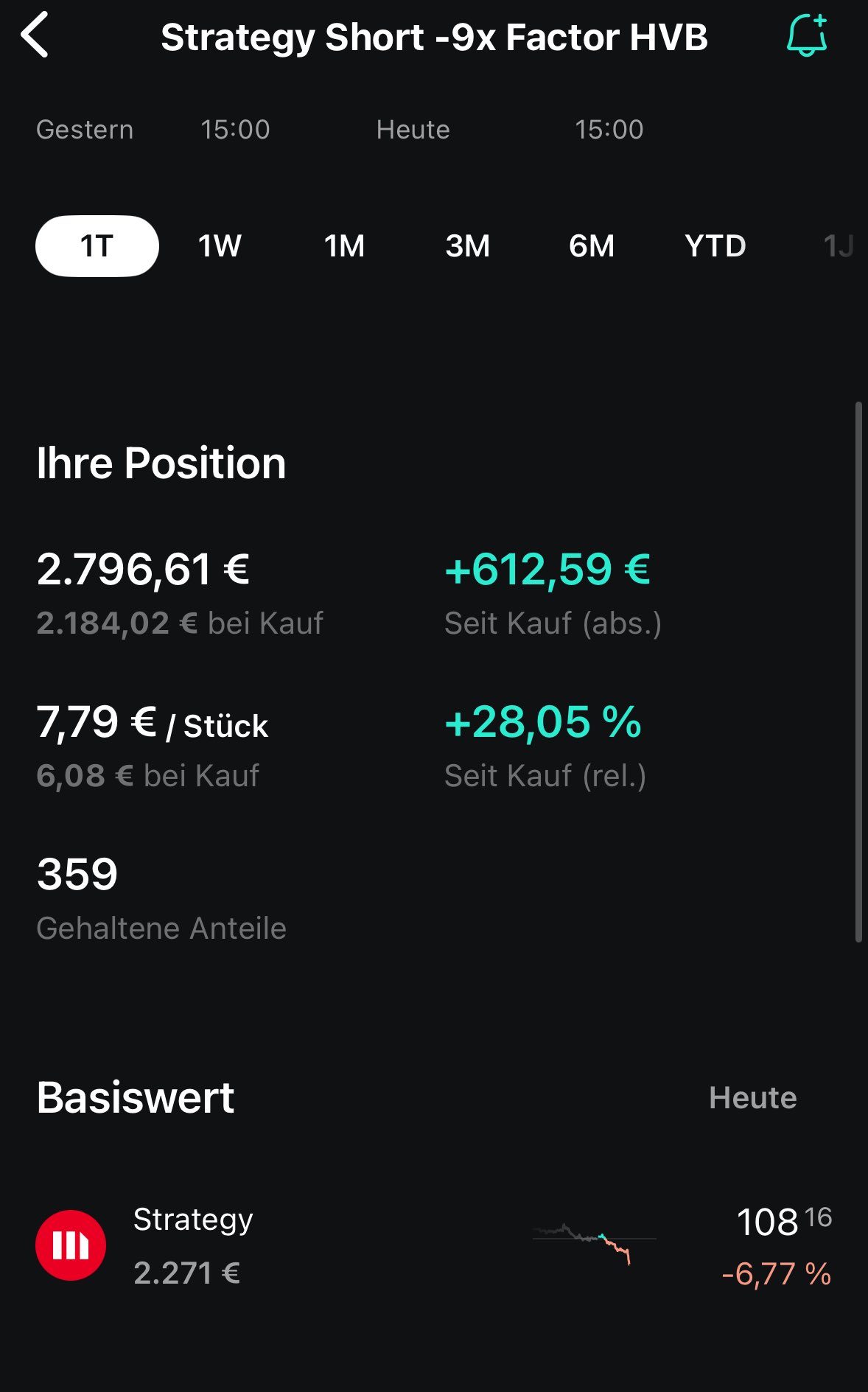Tap the 359 held shares count
The height and width of the screenshot is (1392, 868).
pos(77,875)
